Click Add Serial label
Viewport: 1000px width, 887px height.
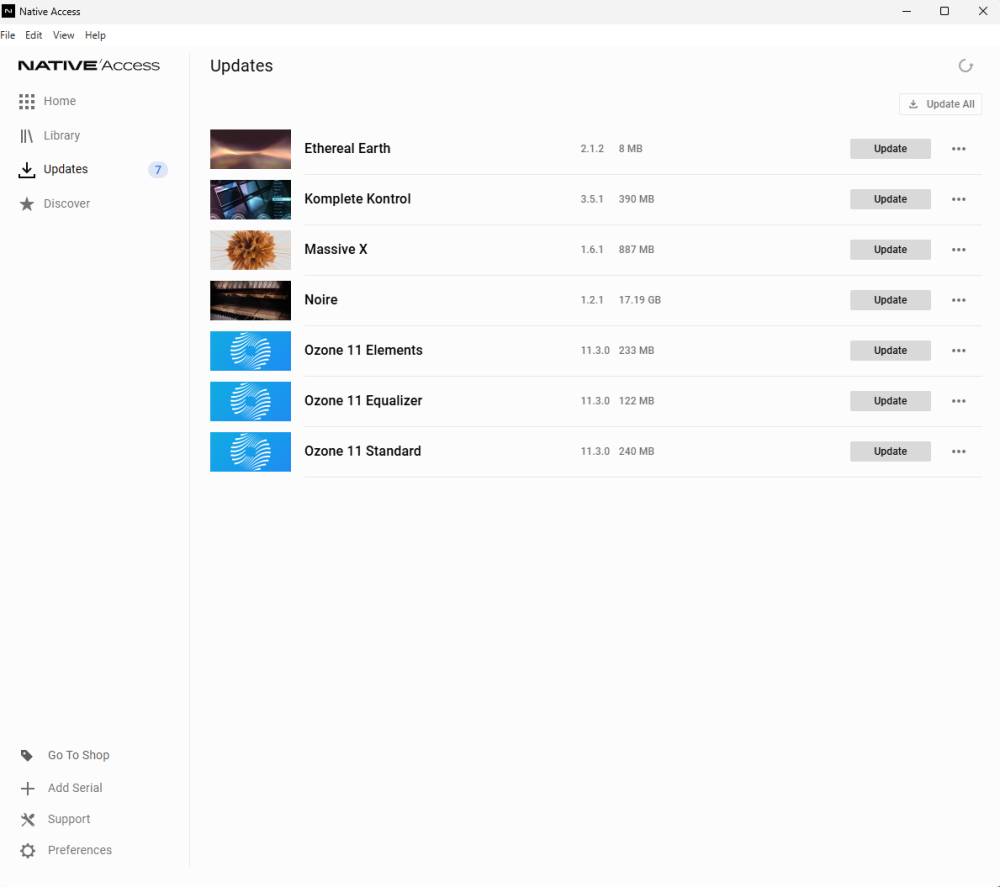point(75,788)
